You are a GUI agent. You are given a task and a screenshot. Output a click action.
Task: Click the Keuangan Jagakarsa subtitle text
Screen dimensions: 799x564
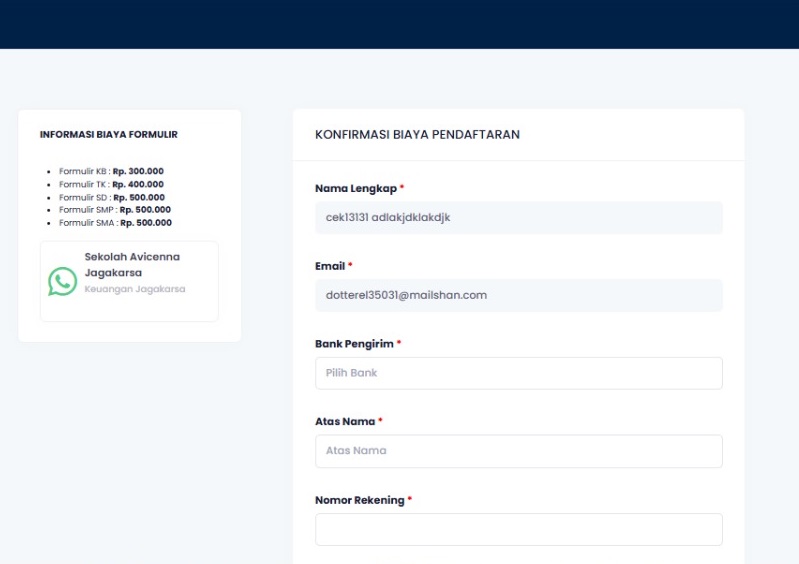[x=134, y=289]
